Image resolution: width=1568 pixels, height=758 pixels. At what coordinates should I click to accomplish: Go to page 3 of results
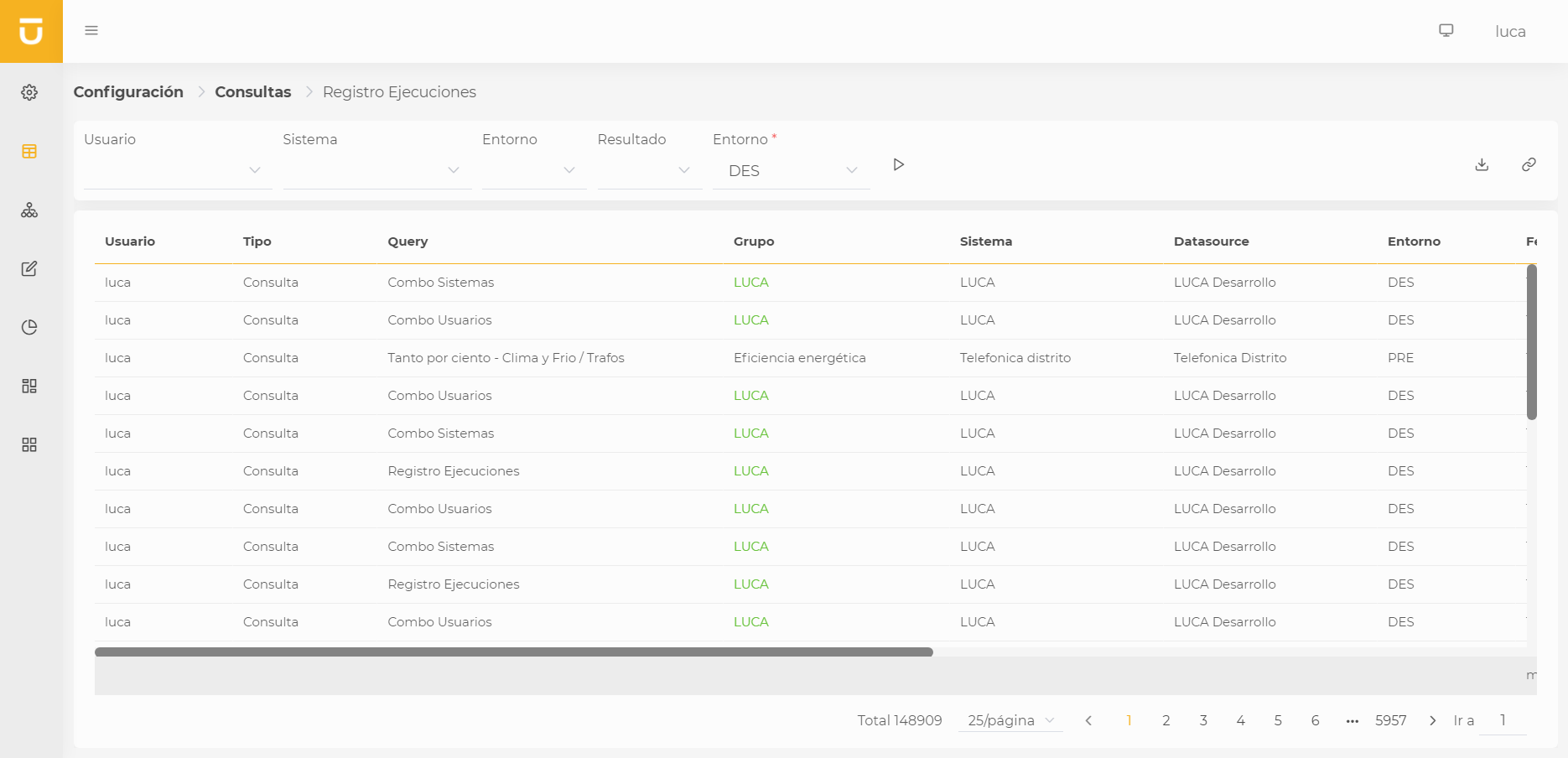tap(1203, 720)
